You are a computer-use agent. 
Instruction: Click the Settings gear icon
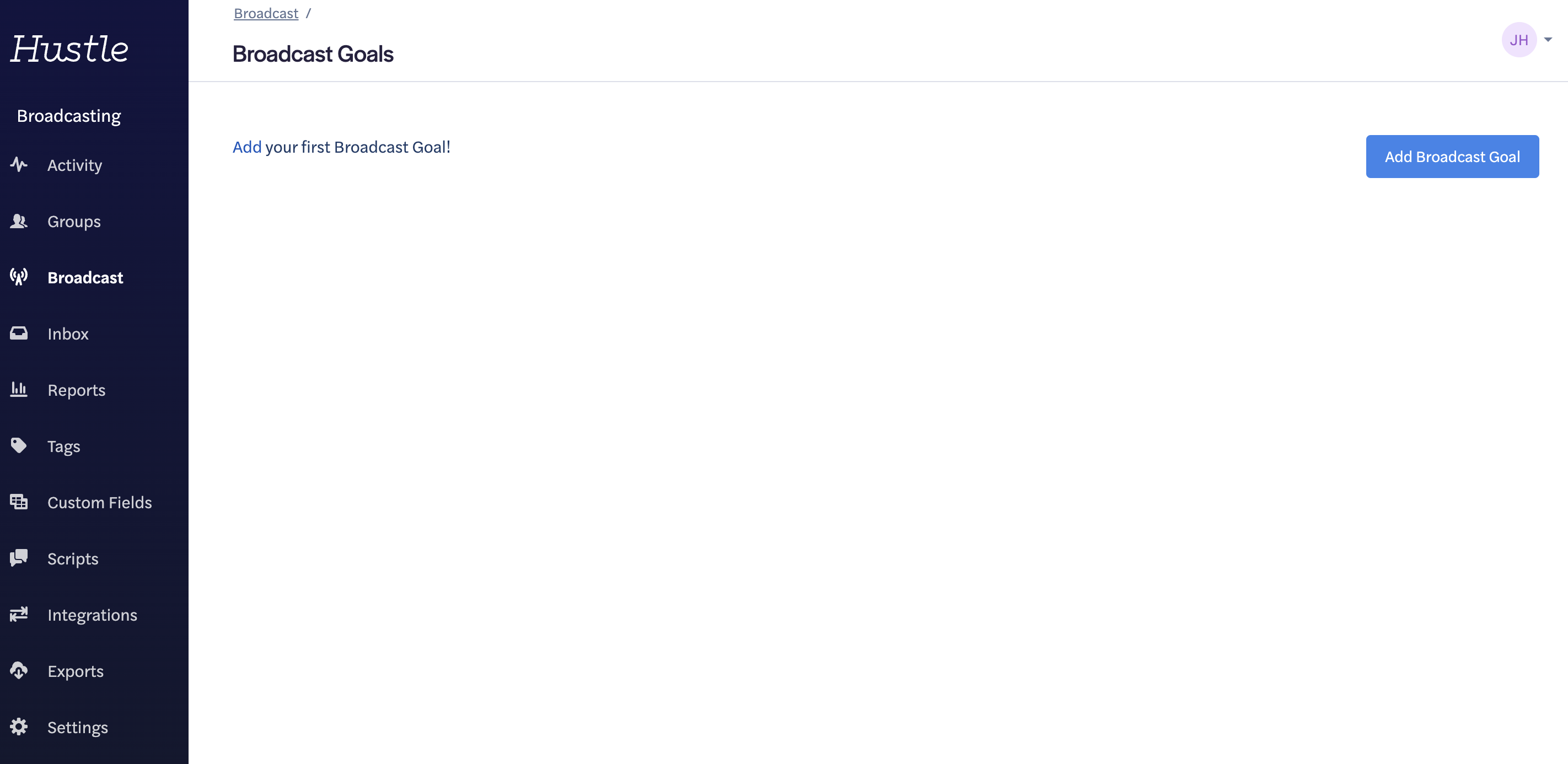pyautogui.click(x=19, y=727)
